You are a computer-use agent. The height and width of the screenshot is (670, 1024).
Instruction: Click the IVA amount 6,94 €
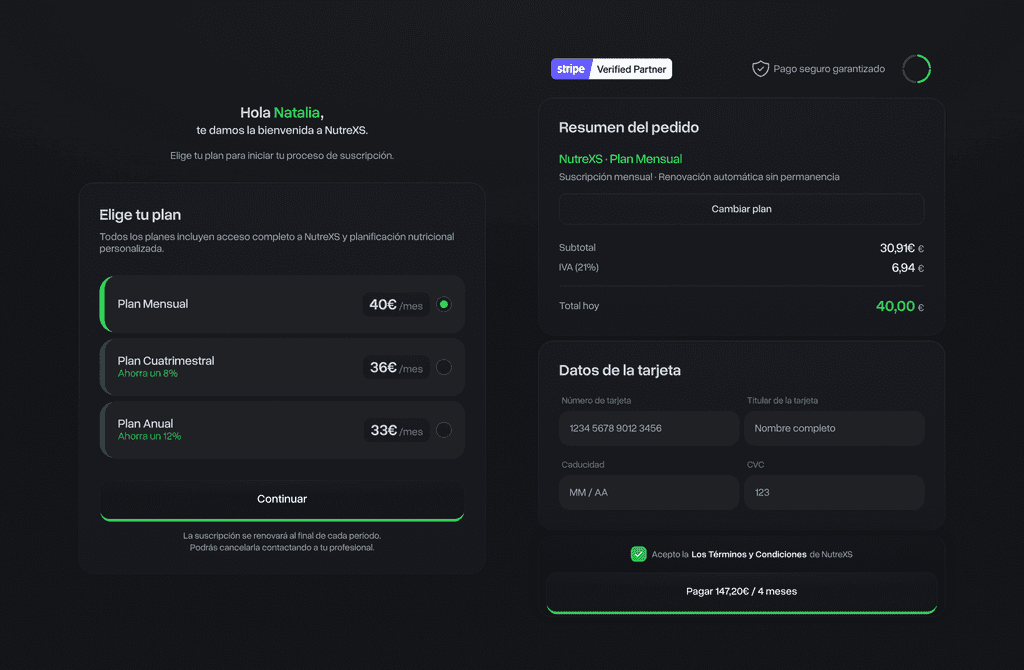(x=908, y=268)
